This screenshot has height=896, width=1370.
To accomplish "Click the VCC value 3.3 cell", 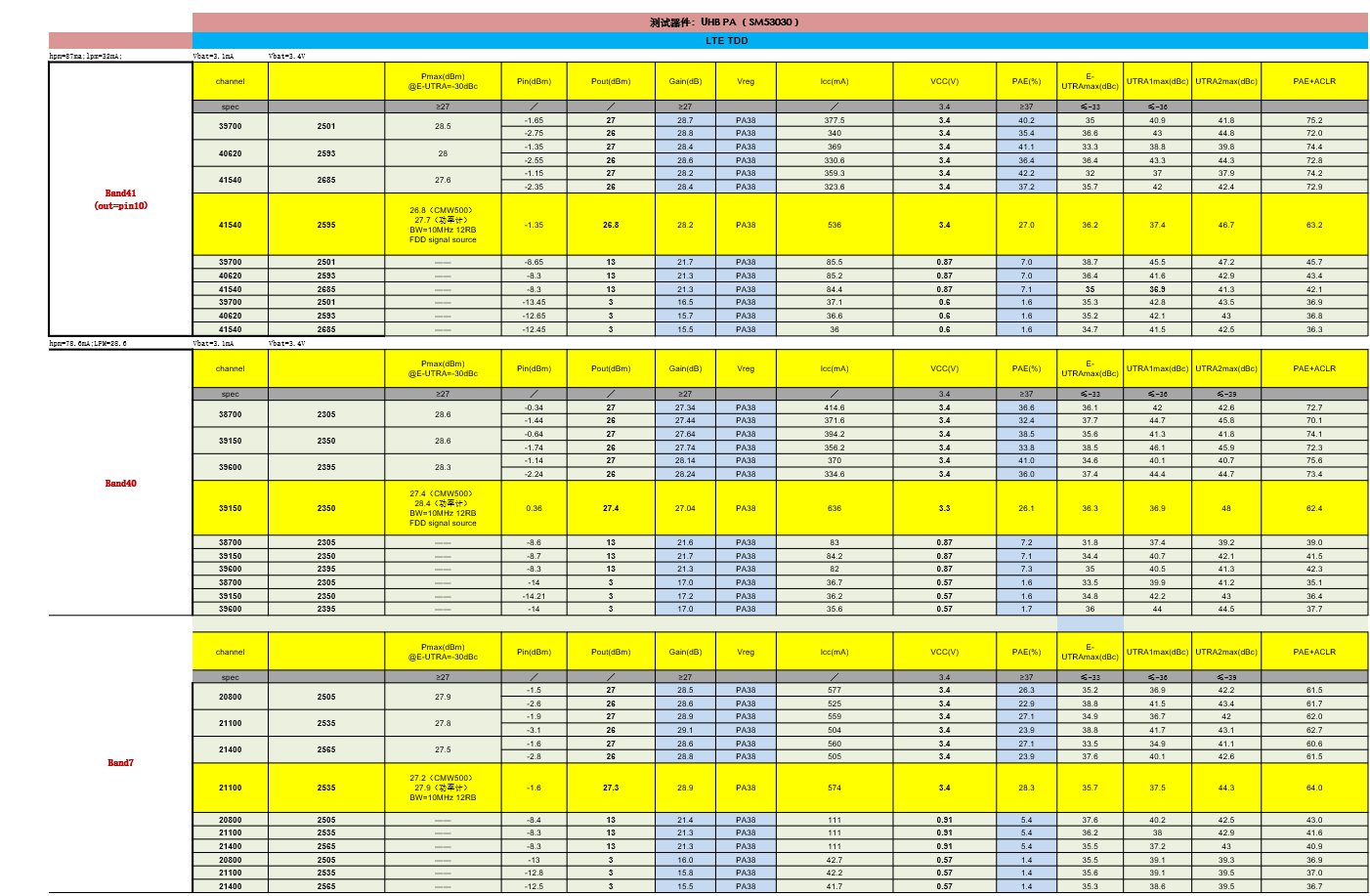I will tap(944, 508).
